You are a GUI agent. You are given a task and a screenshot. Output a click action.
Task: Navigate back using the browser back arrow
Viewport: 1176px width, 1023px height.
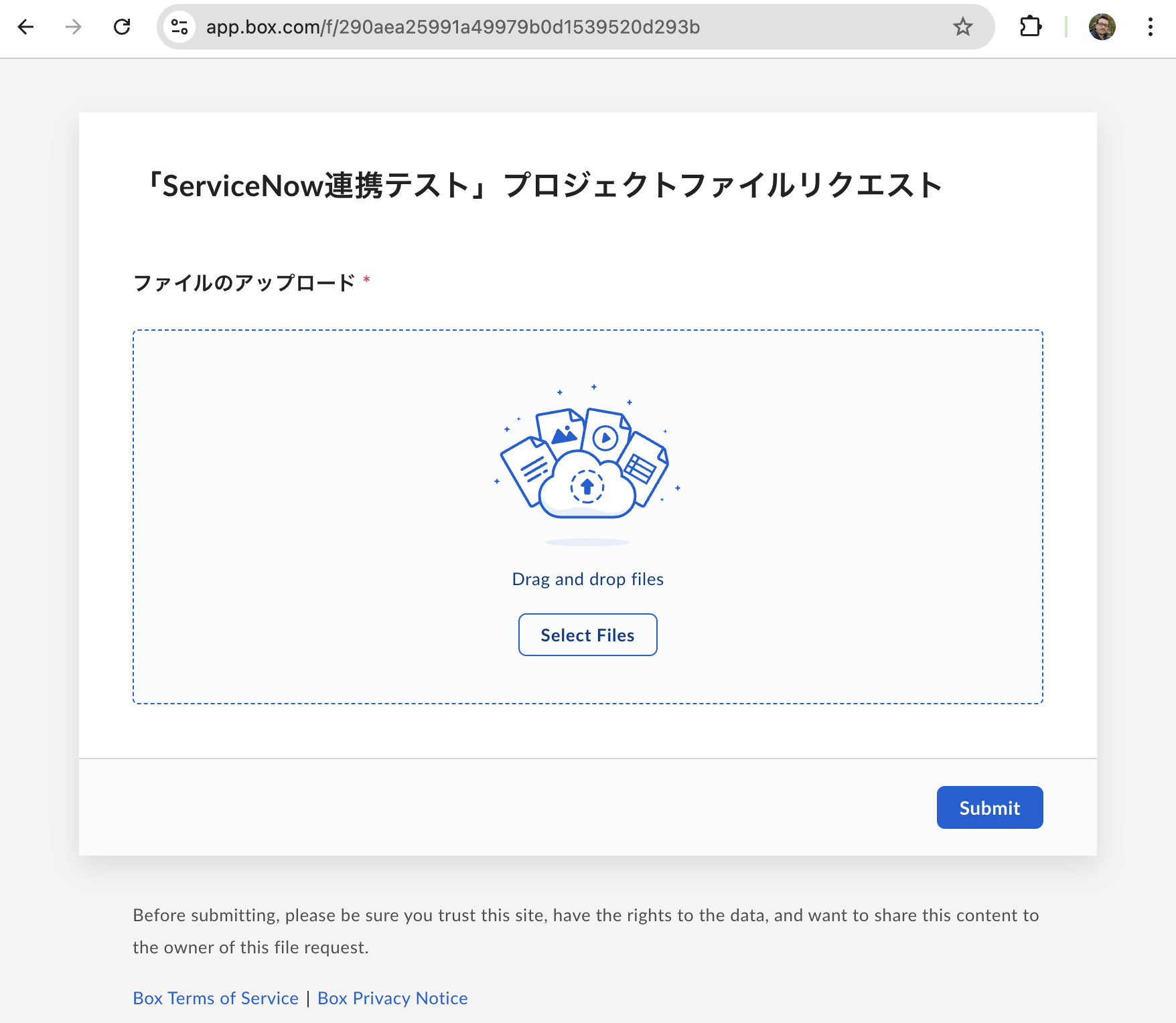pyautogui.click(x=25, y=27)
